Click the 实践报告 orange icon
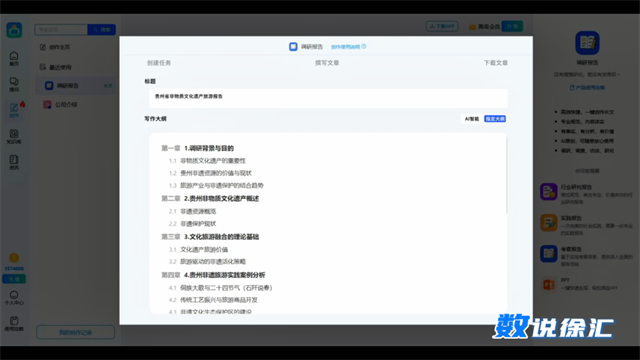This screenshot has width=640, height=360. pos(549,223)
